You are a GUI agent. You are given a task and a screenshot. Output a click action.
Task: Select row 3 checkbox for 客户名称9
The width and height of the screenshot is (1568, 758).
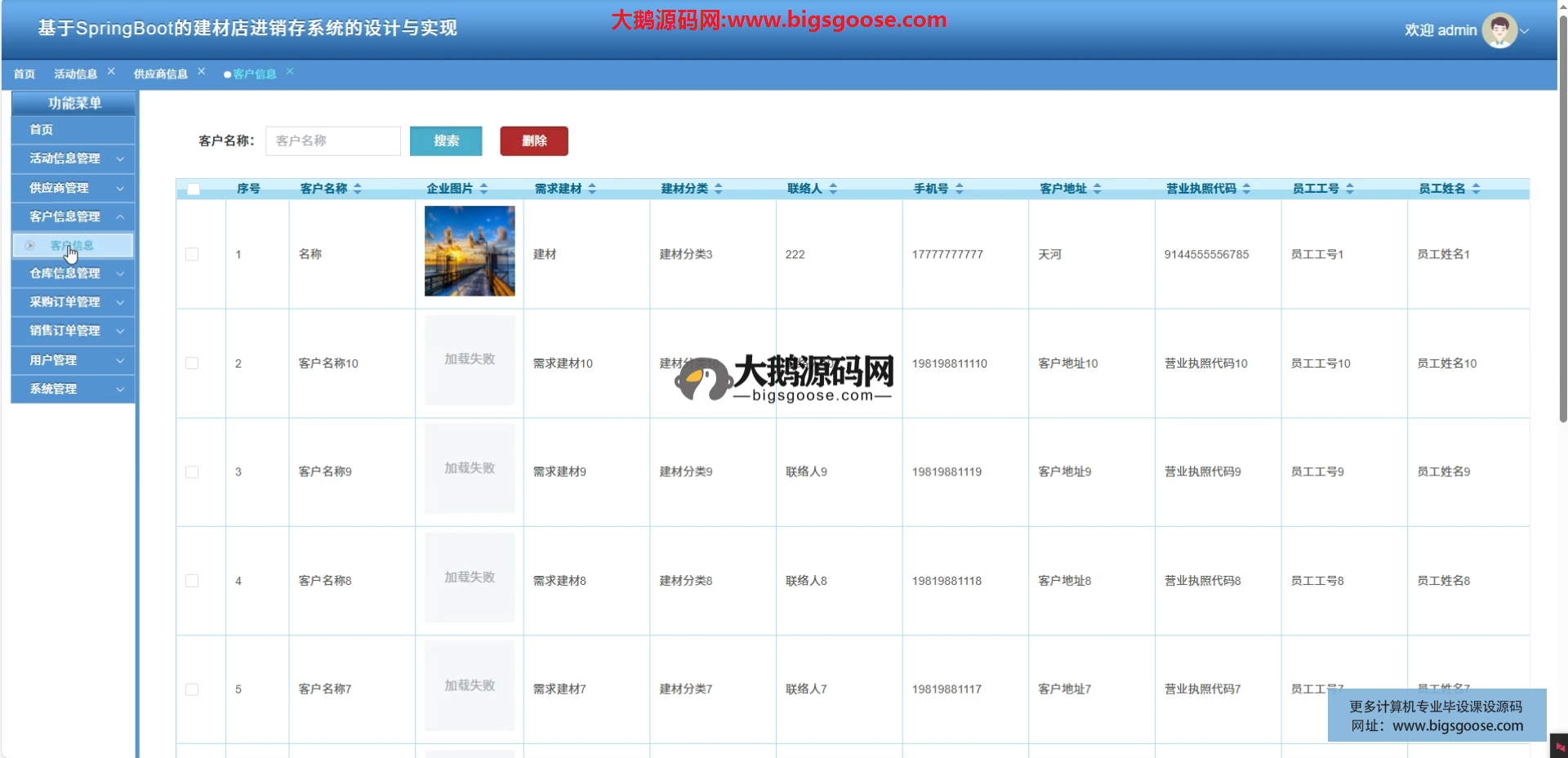[192, 472]
